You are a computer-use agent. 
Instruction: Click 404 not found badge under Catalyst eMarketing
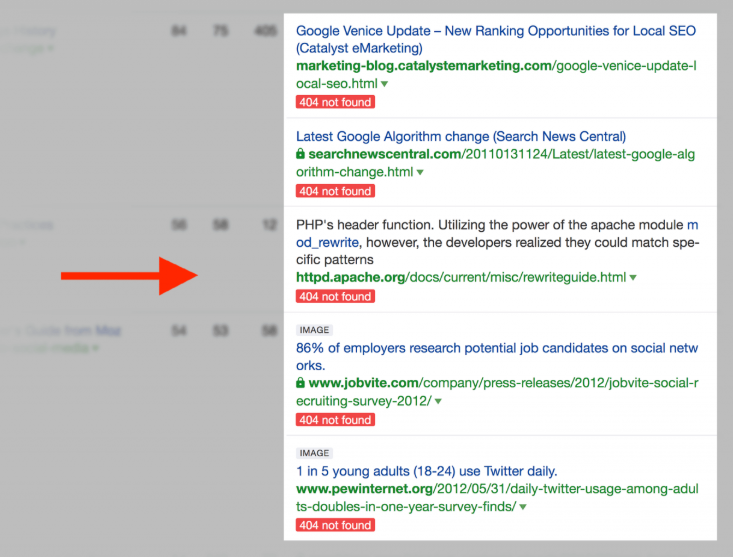[335, 102]
